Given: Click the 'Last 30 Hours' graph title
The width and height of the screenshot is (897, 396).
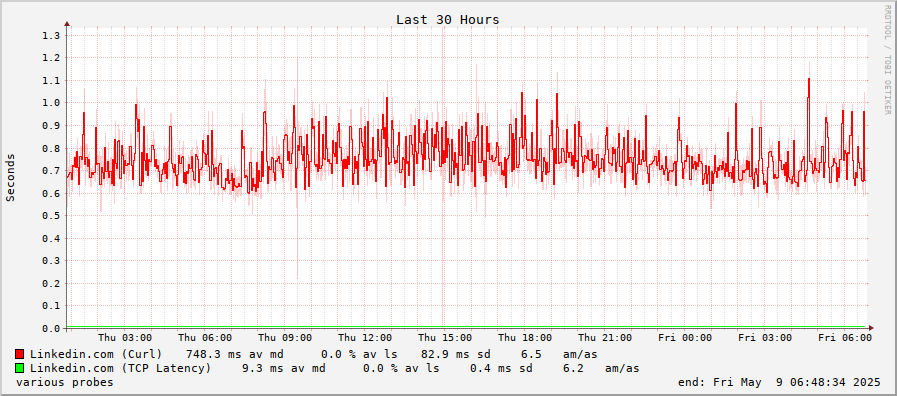Looking at the screenshot, I should click(448, 19).
